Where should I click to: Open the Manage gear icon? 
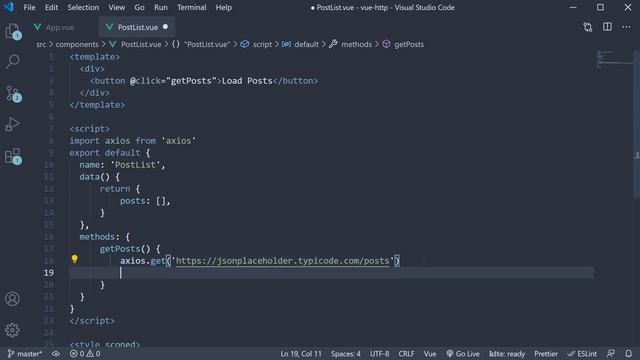click(12, 330)
